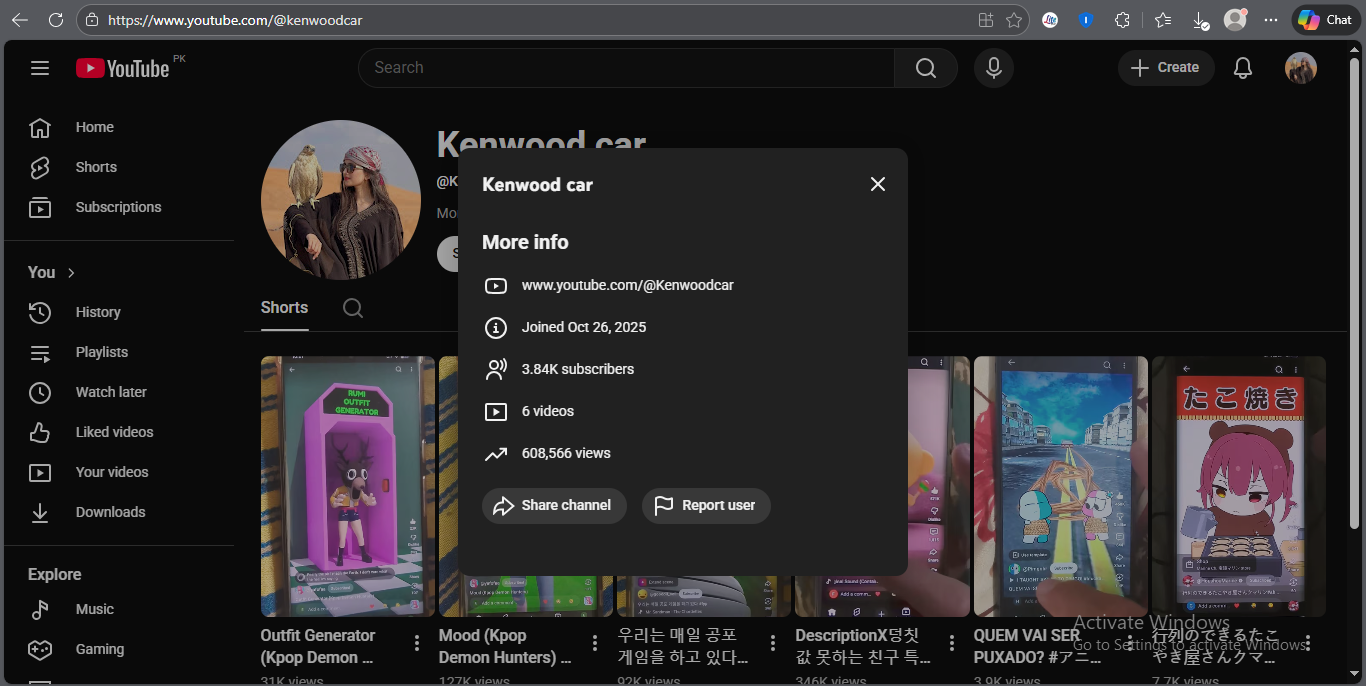
Task: Activate voice search microphone icon
Action: click(994, 68)
